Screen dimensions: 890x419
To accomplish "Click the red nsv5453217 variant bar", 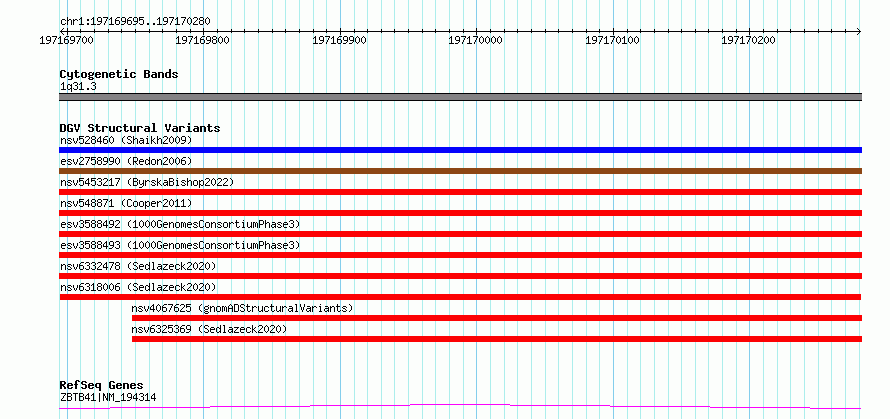I will pyautogui.click(x=460, y=192).
